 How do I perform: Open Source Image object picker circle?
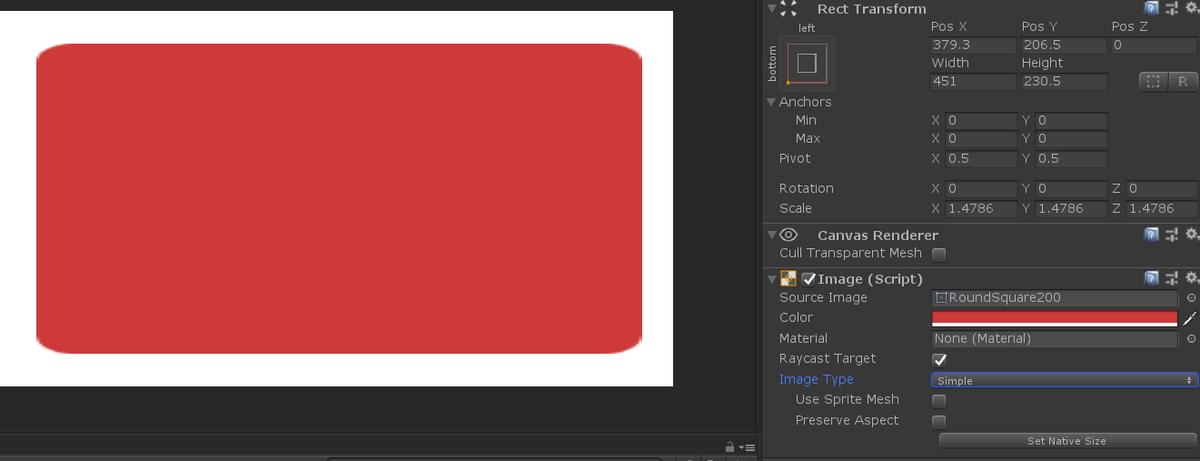1191,298
